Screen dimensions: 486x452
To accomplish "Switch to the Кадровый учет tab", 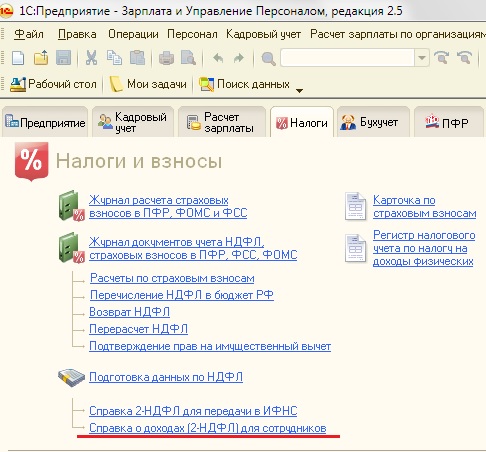I will pyautogui.click(x=133, y=122).
